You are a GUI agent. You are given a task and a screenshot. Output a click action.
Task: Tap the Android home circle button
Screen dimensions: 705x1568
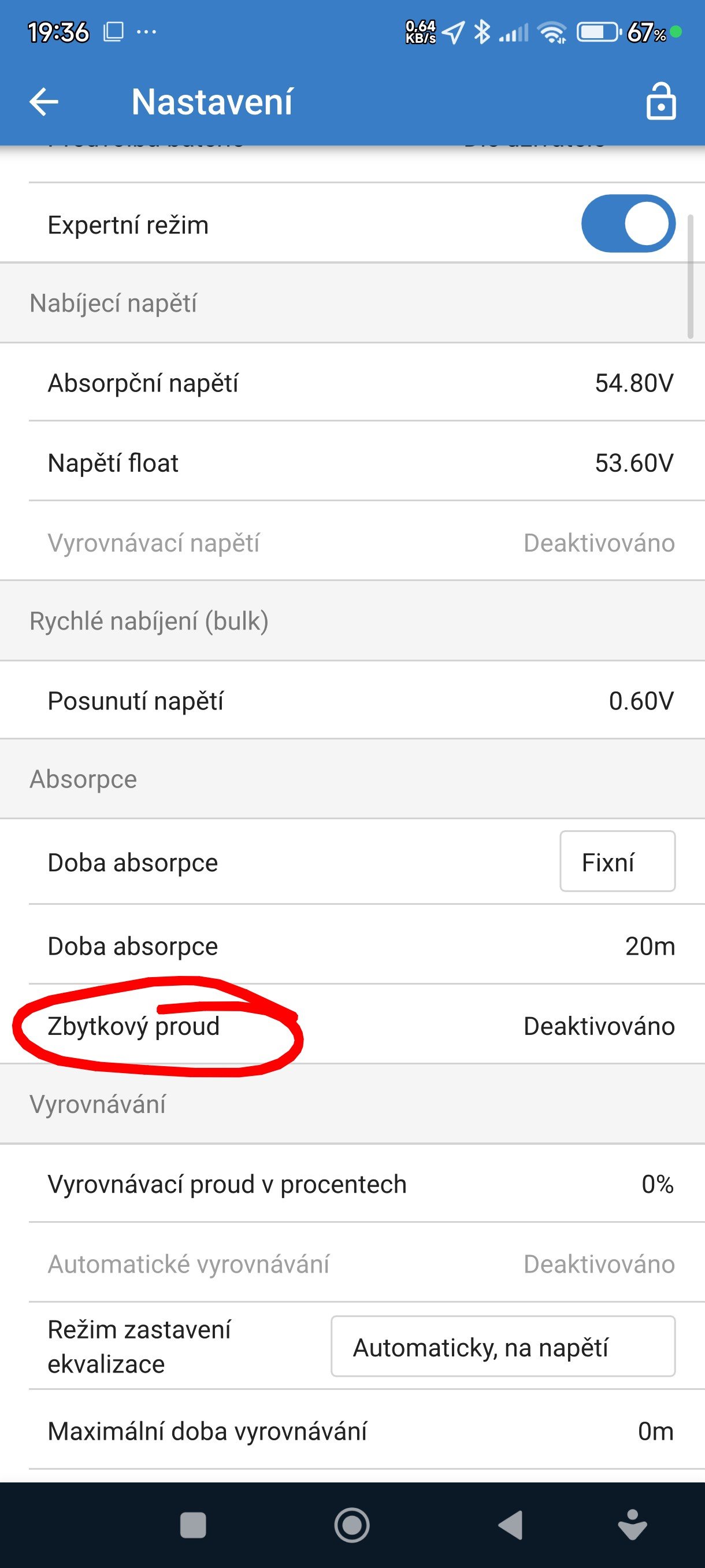[x=351, y=1525]
